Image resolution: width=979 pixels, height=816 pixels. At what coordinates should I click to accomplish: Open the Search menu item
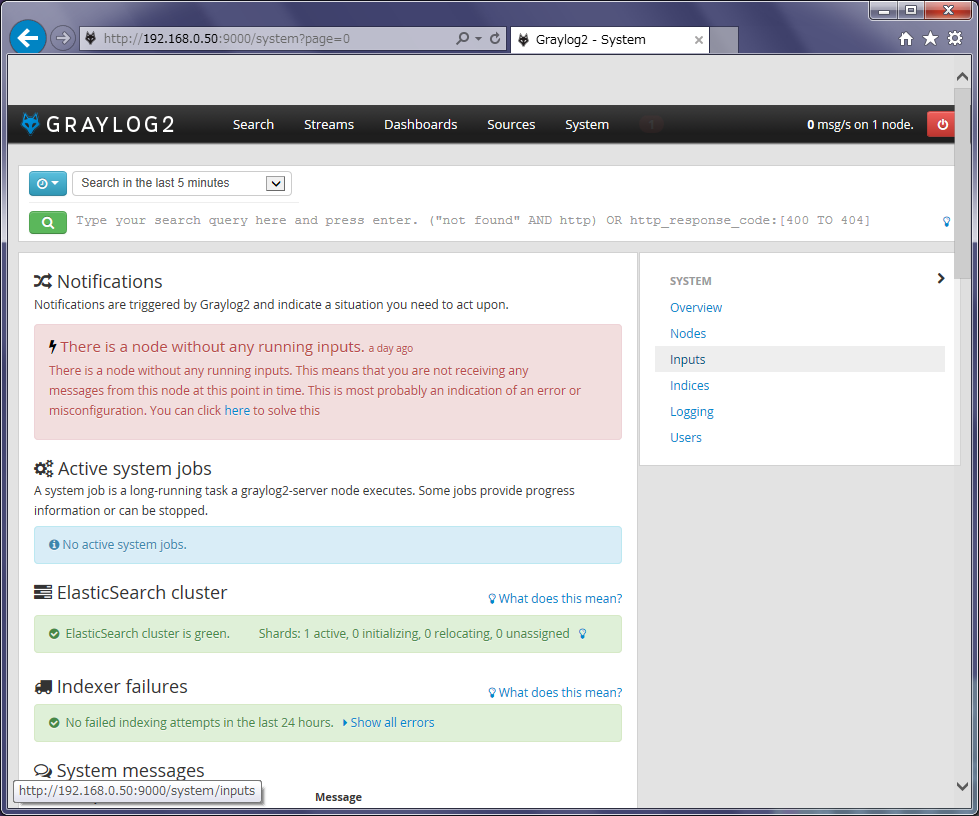(x=253, y=124)
